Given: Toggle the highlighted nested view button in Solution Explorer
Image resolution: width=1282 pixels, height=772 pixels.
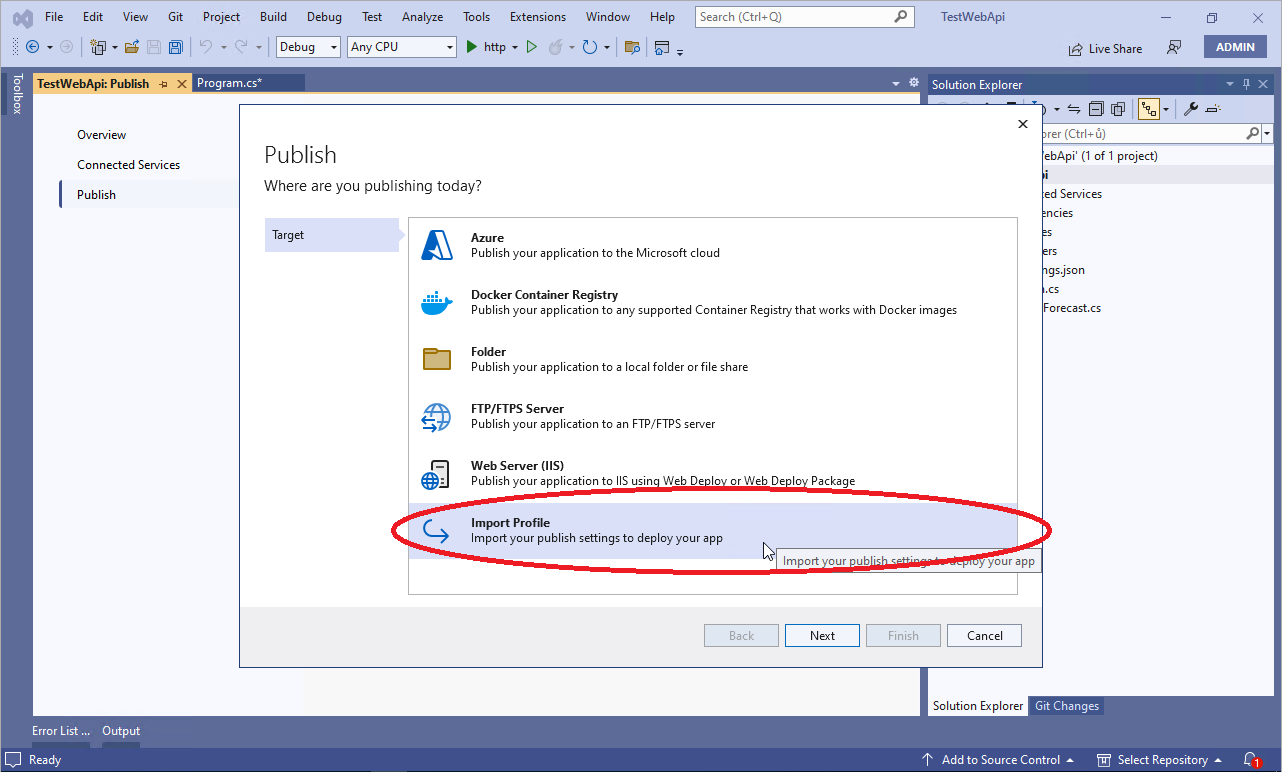Looking at the screenshot, I should point(1149,109).
